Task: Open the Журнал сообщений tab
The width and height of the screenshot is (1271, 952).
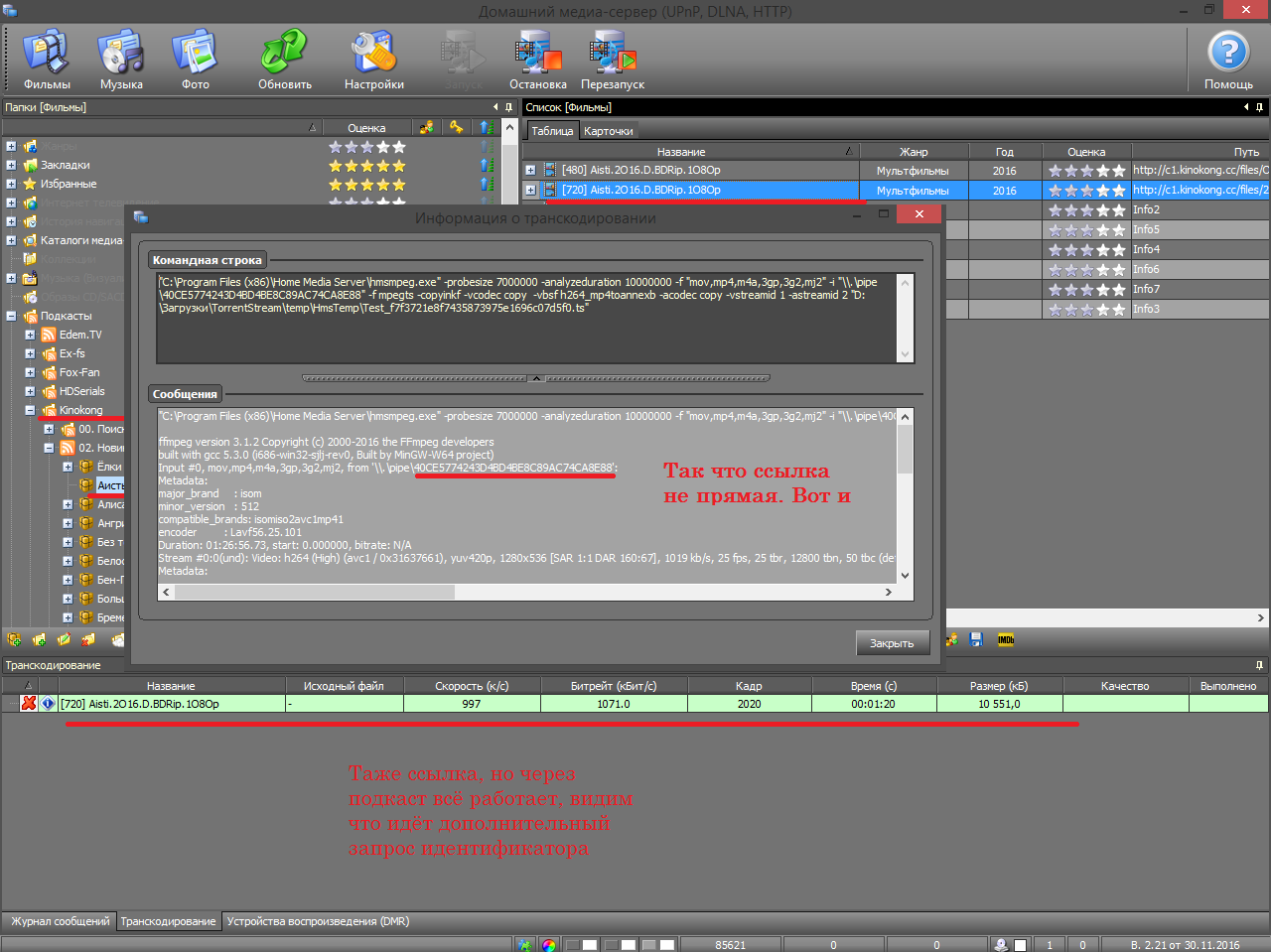Action: (60, 921)
